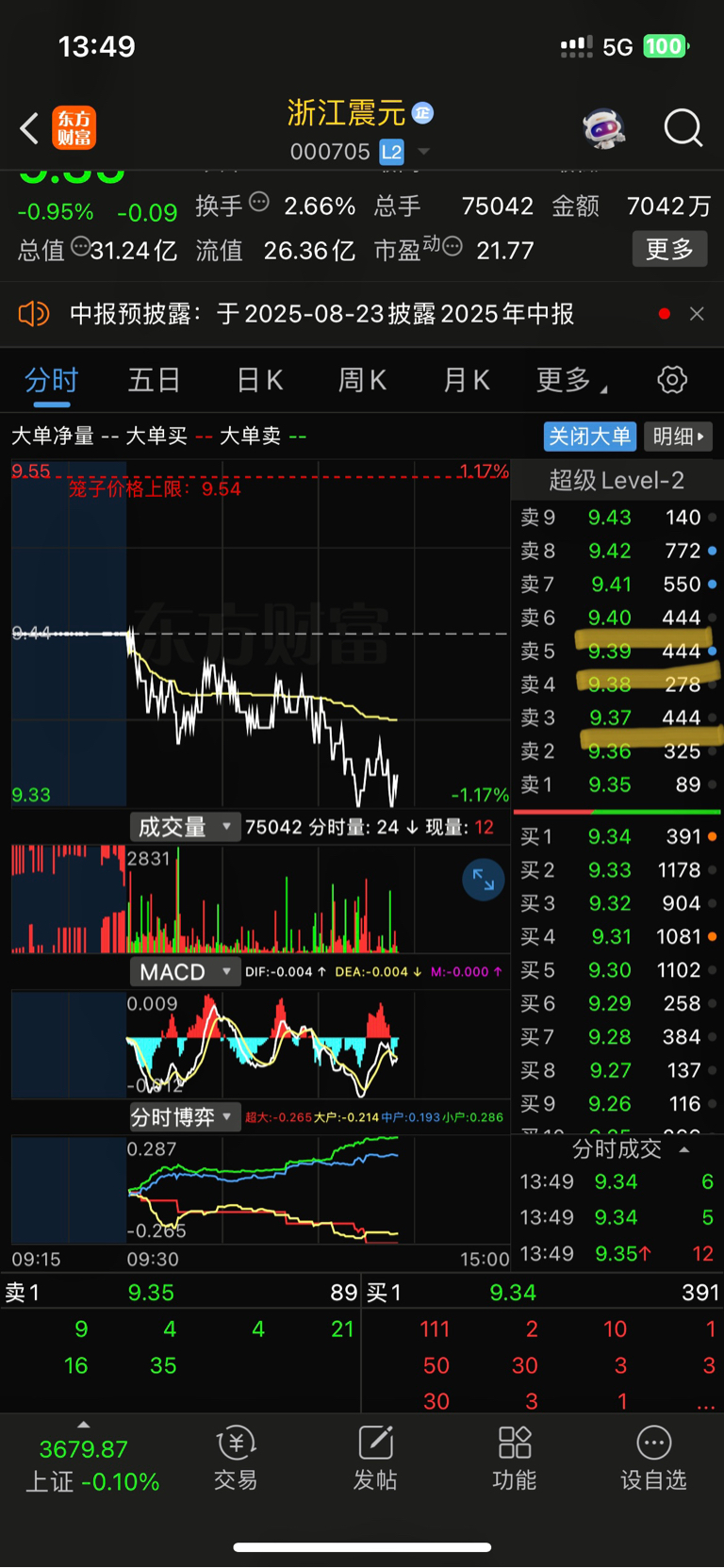Switch to the 分时 tab
The image size is (724, 1568).
[x=52, y=380]
